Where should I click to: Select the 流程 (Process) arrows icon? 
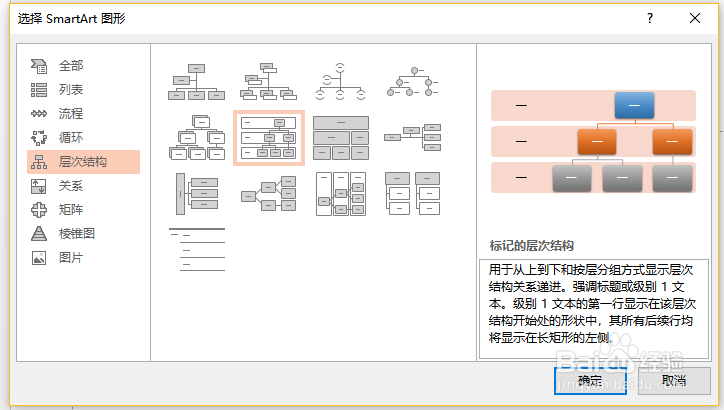[x=39, y=114]
